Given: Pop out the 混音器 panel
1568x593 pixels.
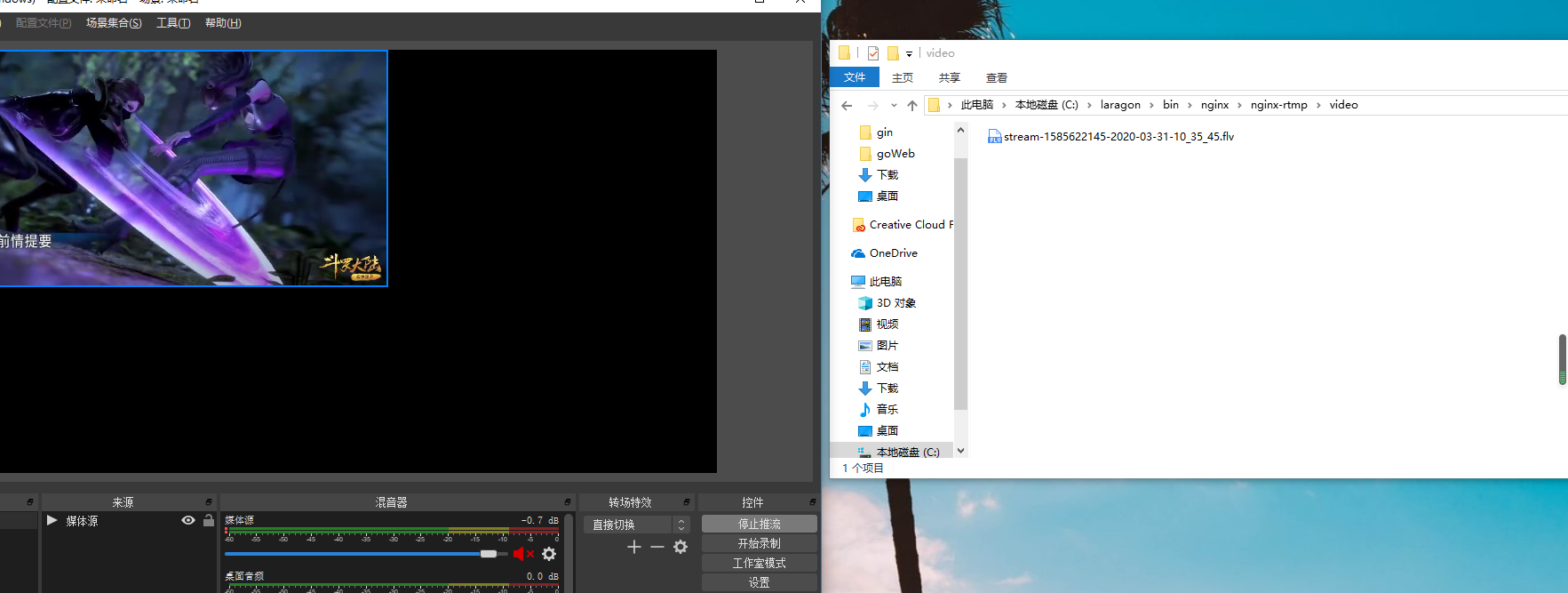Looking at the screenshot, I should [x=568, y=502].
